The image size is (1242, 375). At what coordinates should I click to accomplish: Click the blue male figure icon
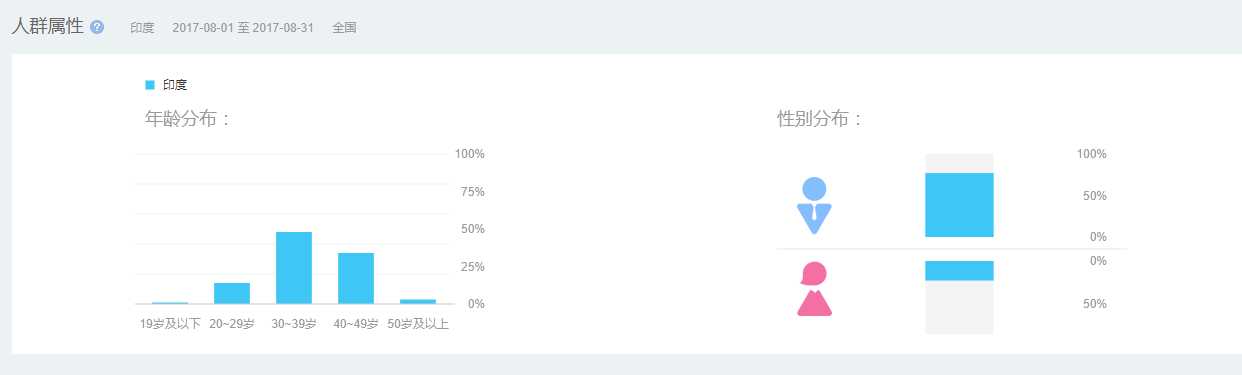point(814,205)
